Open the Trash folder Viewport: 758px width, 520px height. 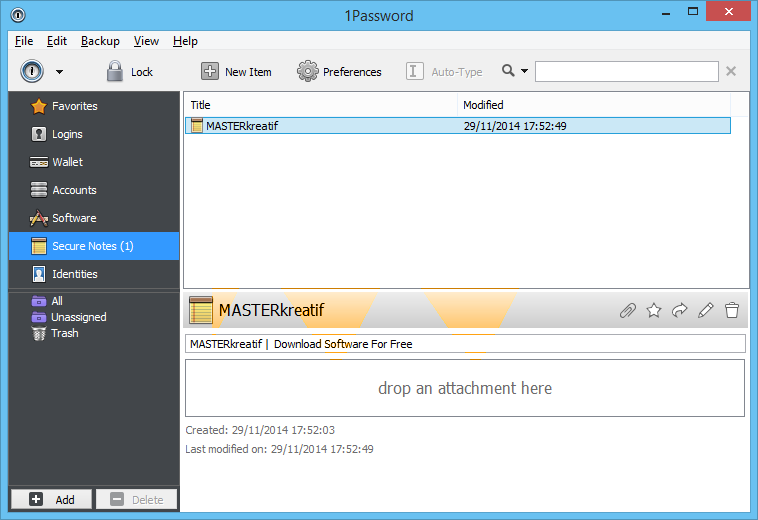pos(54,333)
